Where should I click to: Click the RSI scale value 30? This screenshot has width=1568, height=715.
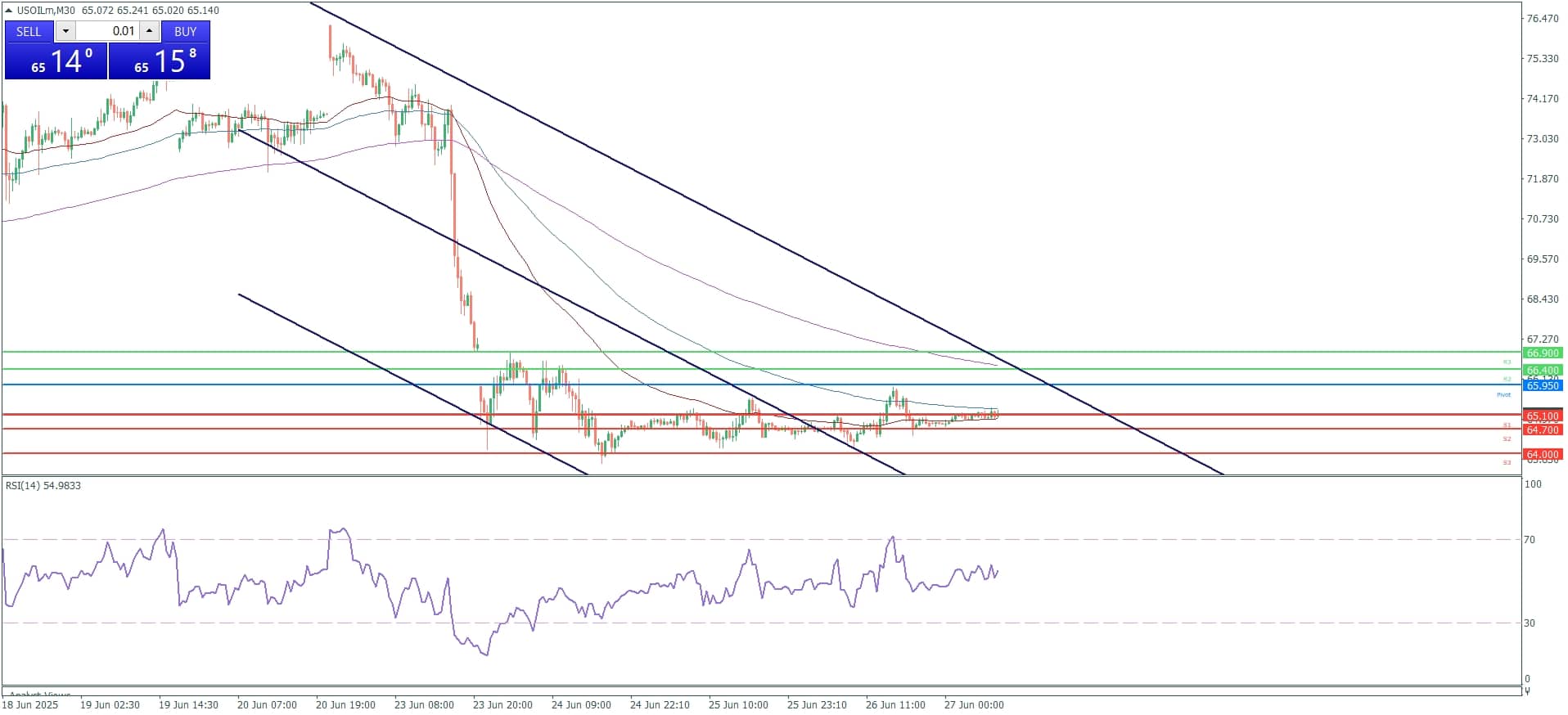click(x=1530, y=623)
